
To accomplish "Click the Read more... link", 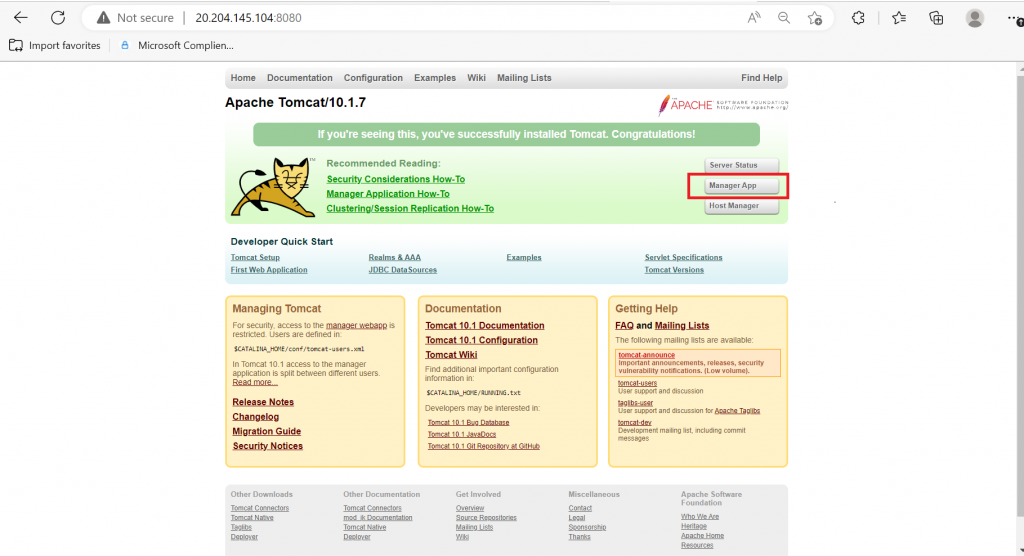I will (255, 382).
